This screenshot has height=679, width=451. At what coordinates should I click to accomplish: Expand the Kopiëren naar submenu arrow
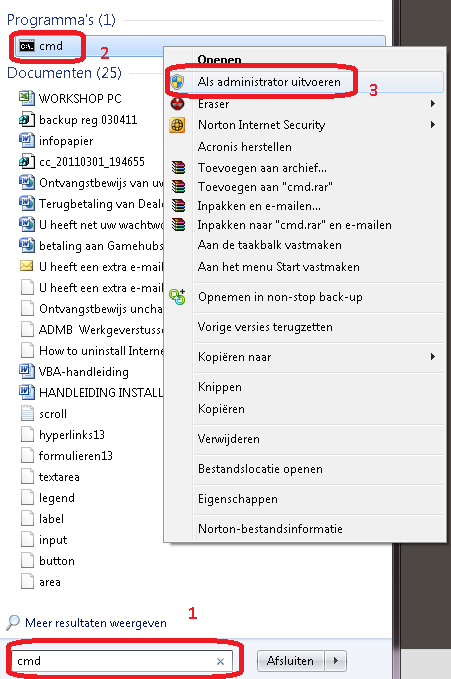coord(432,356)
